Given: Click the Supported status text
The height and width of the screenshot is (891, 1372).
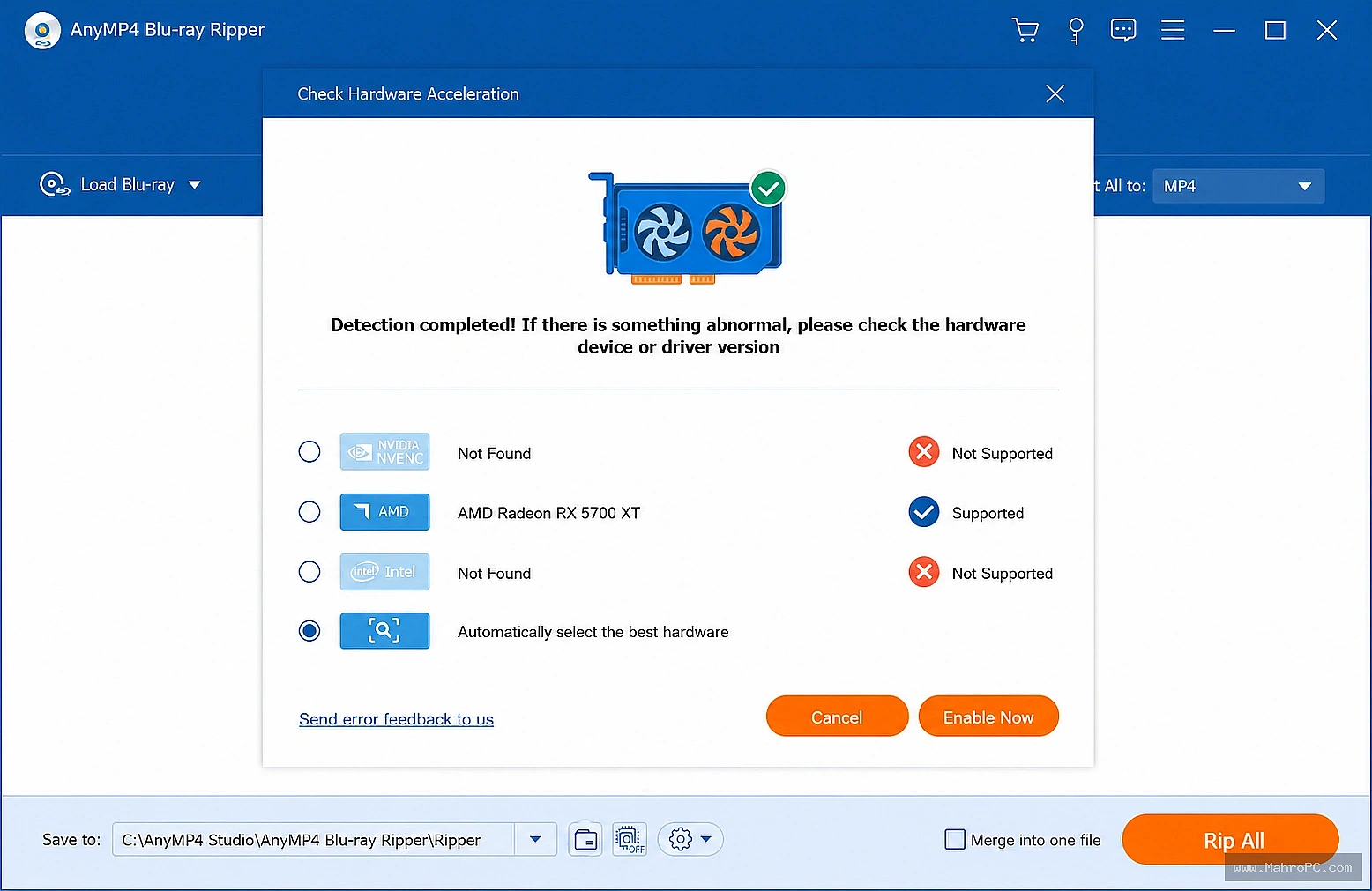Looking at the screenshot, I should pyautogui.click(x=988, y=513).
